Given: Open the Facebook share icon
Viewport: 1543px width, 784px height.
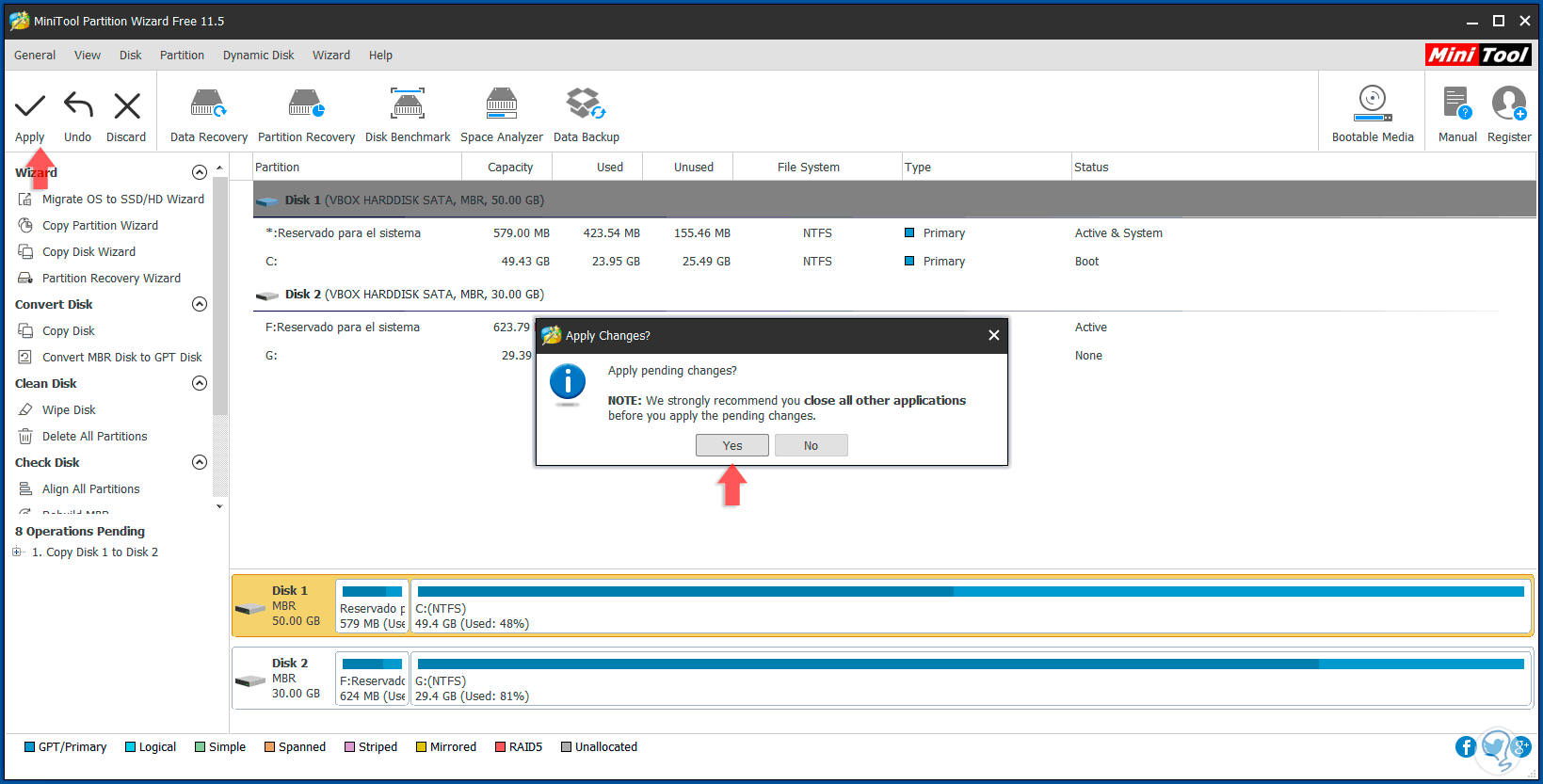Looking at the screenshot, I should (1466, 746).
